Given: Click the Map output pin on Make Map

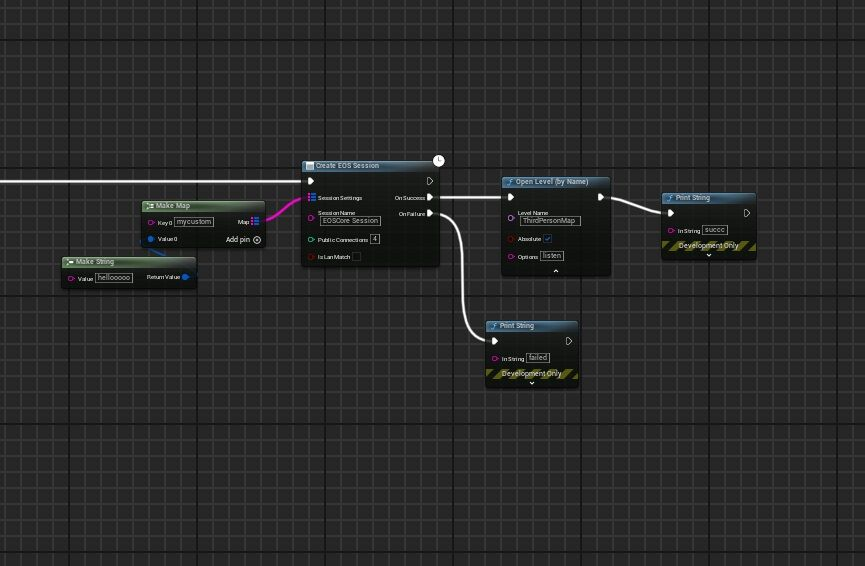Looking at the screenshot, I should pos(255,221).
